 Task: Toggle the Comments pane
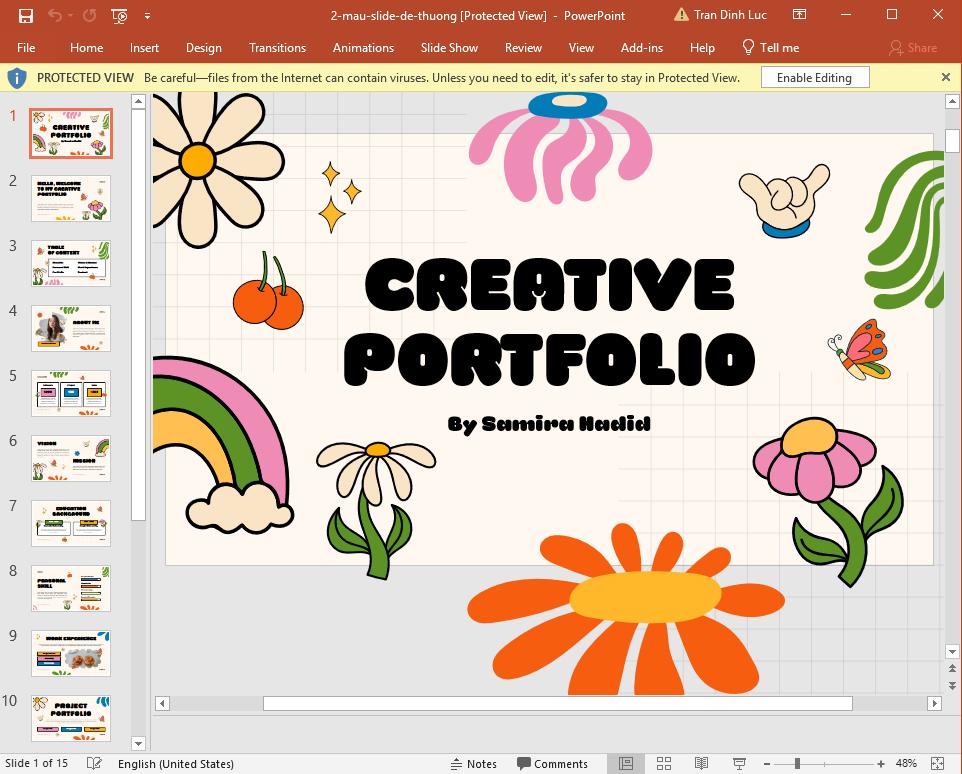[553, 763]
